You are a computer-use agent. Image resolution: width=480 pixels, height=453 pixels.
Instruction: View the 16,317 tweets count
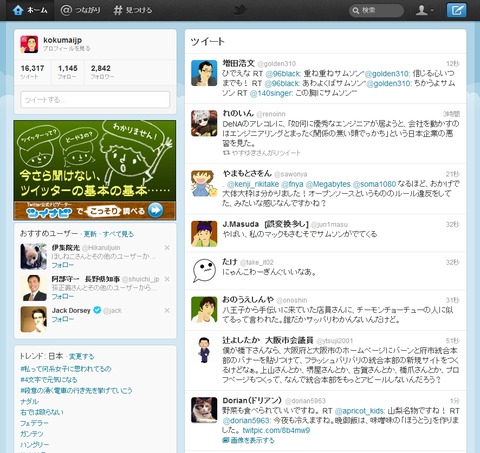point(32,72)
